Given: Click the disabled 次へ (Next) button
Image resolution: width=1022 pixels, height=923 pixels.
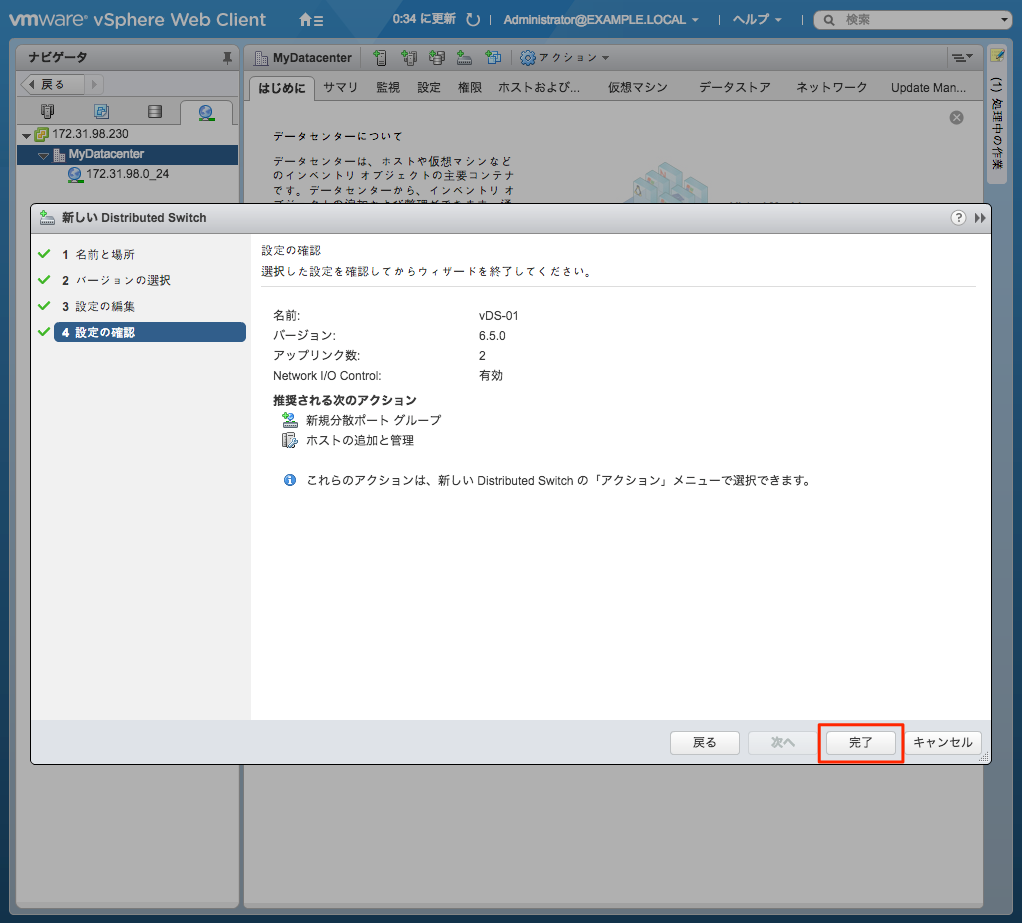Looking at the screenshot, I should coord(783,742).
